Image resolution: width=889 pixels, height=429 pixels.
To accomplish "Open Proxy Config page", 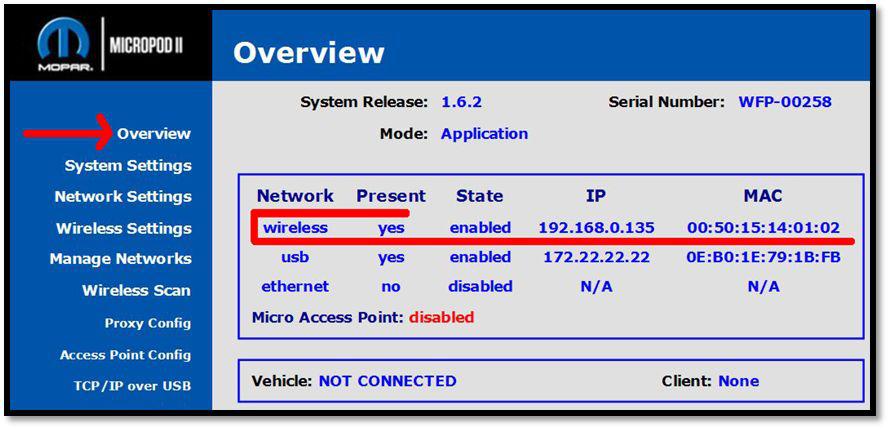I will [147, 323].
